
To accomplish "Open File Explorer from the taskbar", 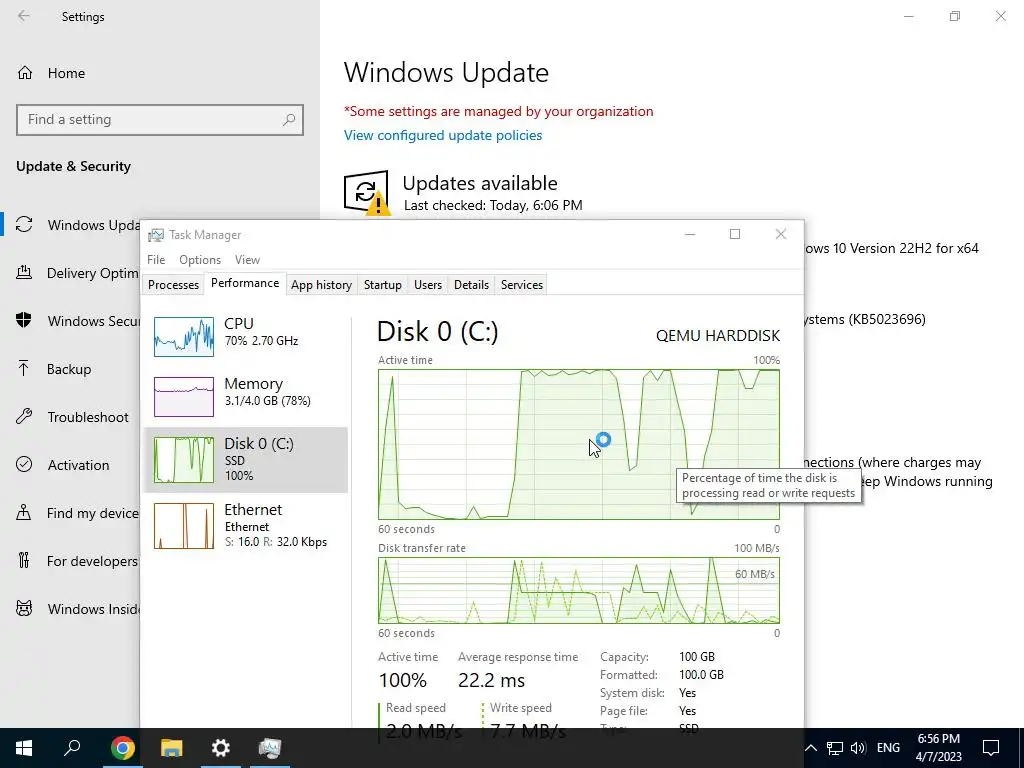I will pyautogui.click(x=171, y=748).
